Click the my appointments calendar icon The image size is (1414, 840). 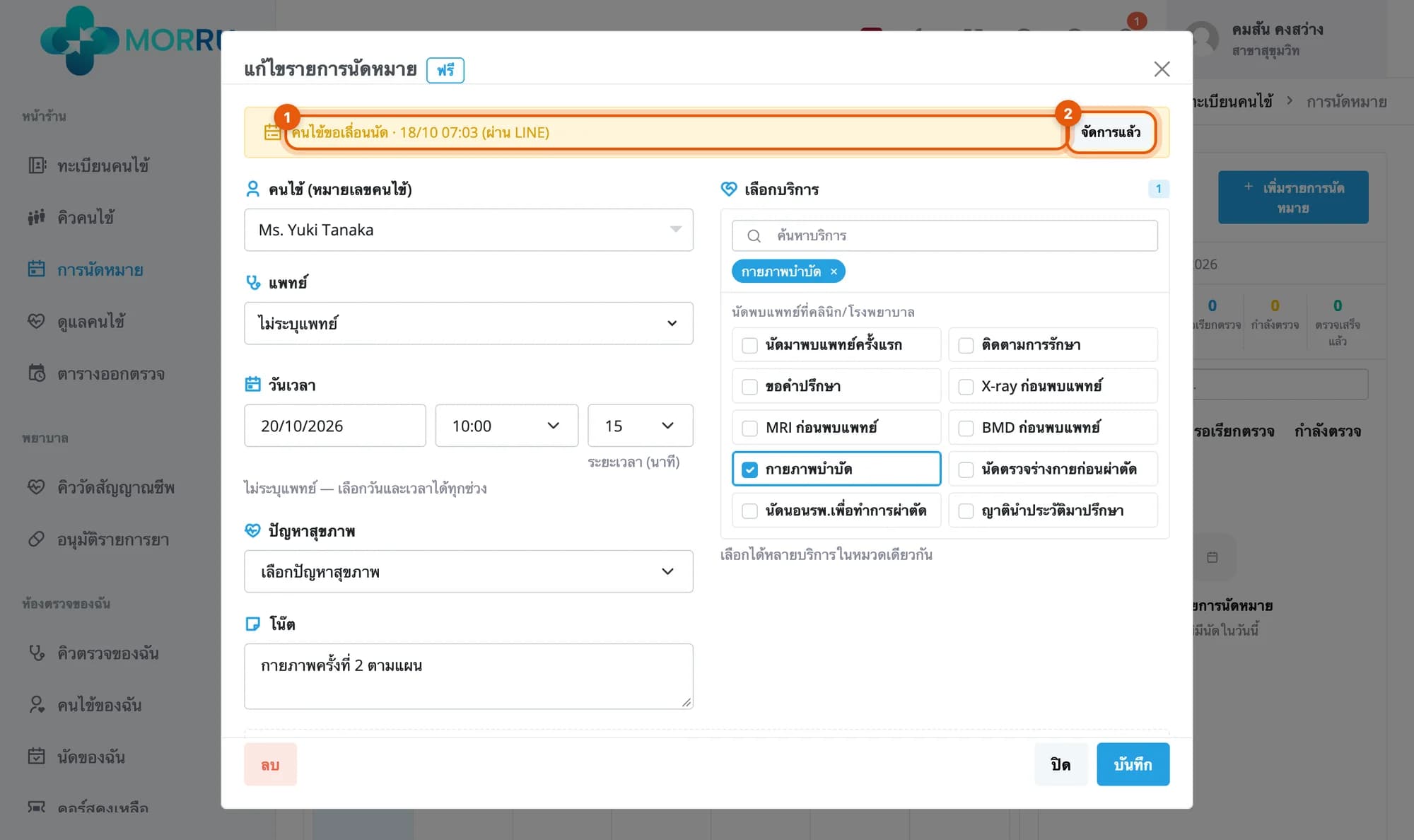[x=37, y=757]
